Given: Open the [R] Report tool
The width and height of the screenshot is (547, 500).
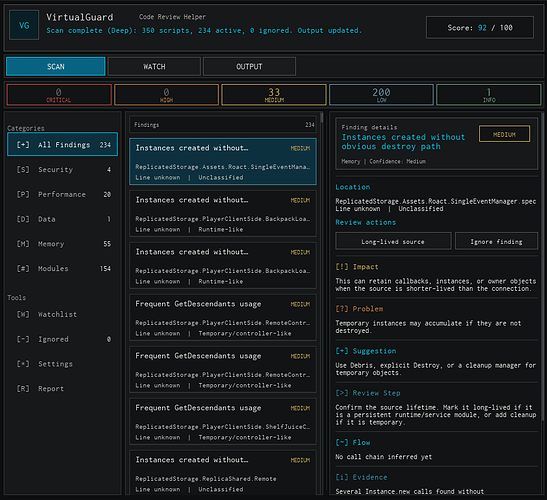Looking at the screenshot, I should 62,389.
